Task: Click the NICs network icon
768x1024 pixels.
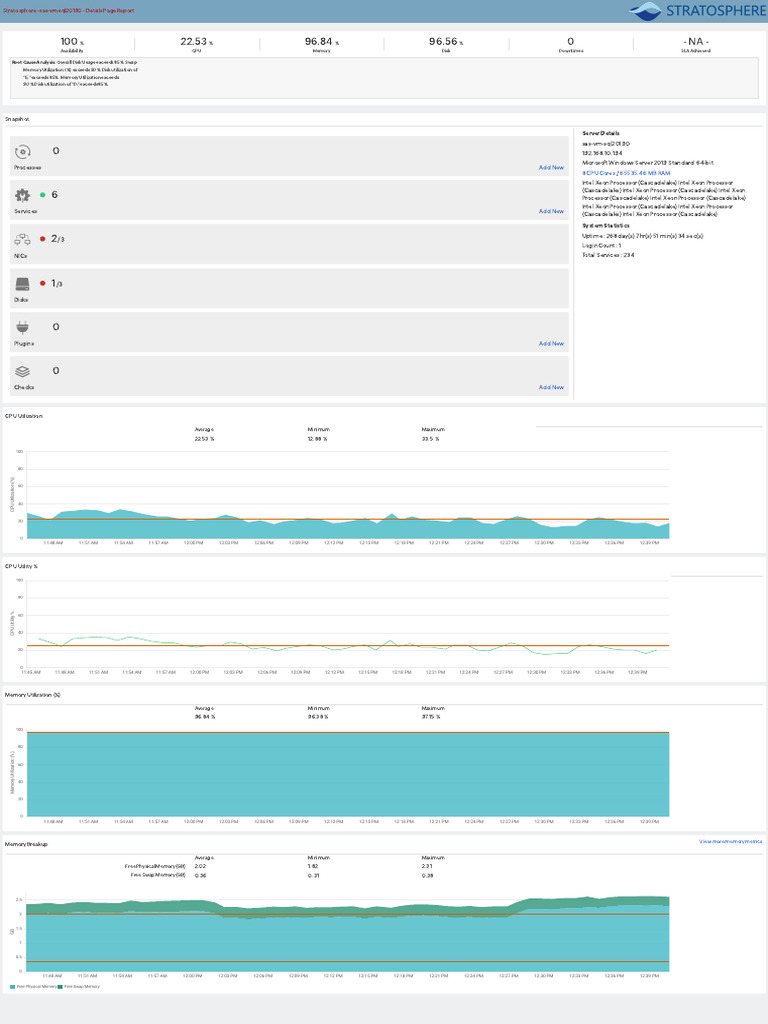Action: [x=23, y=240]
